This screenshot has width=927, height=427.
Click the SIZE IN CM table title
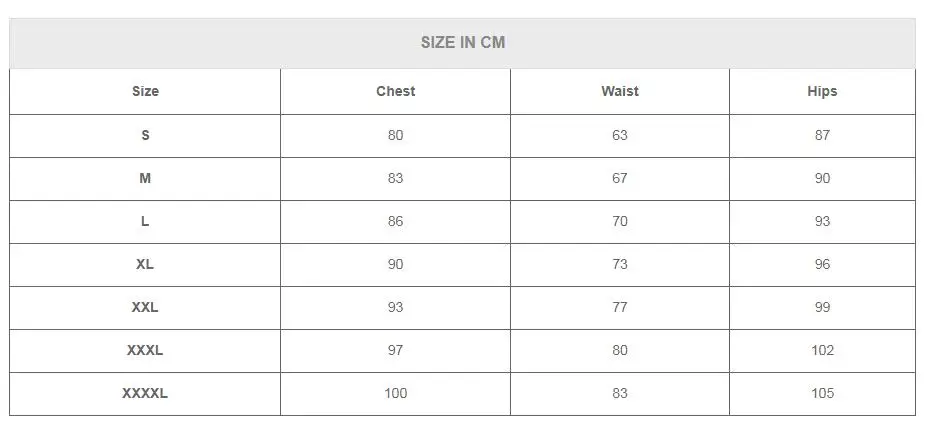point(462,43)
